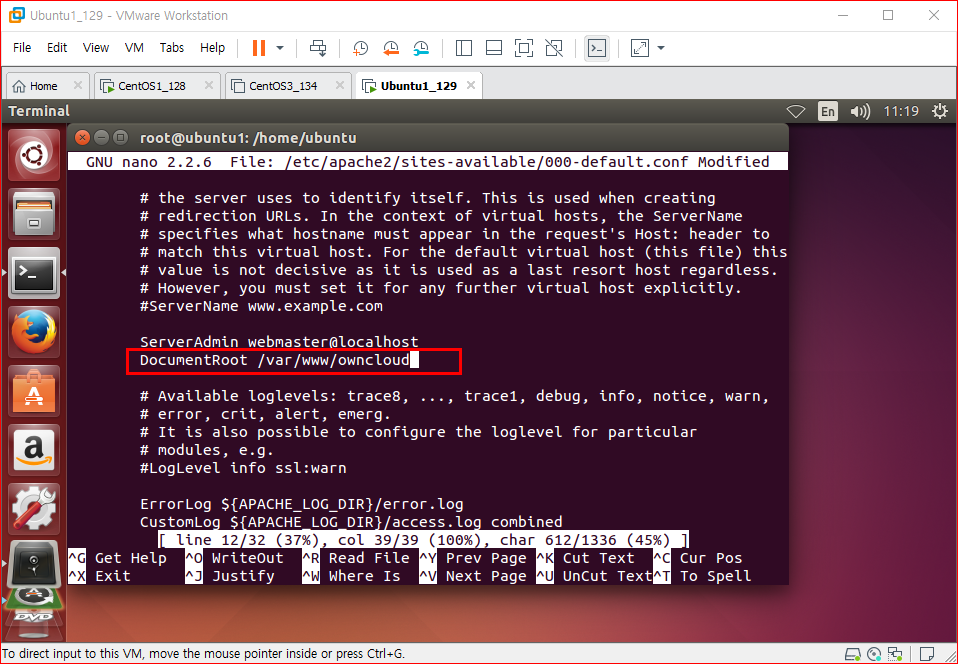Revert to the previous snapshot
The image size is (958, 664).
pyautogui.click(x=391, y=48)
